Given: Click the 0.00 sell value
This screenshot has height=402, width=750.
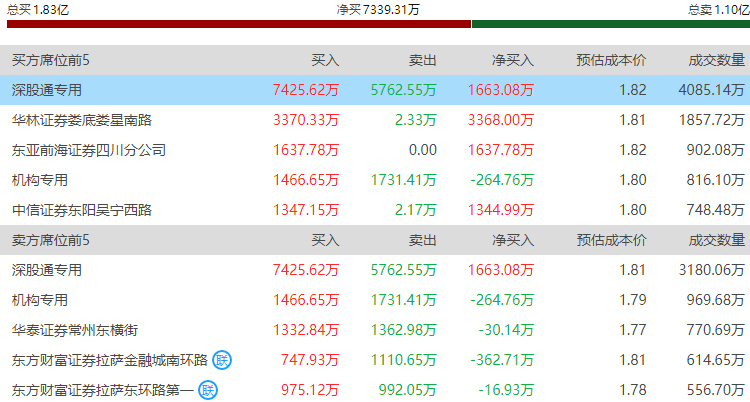Looking at the screenshot, I should (423, 150).
